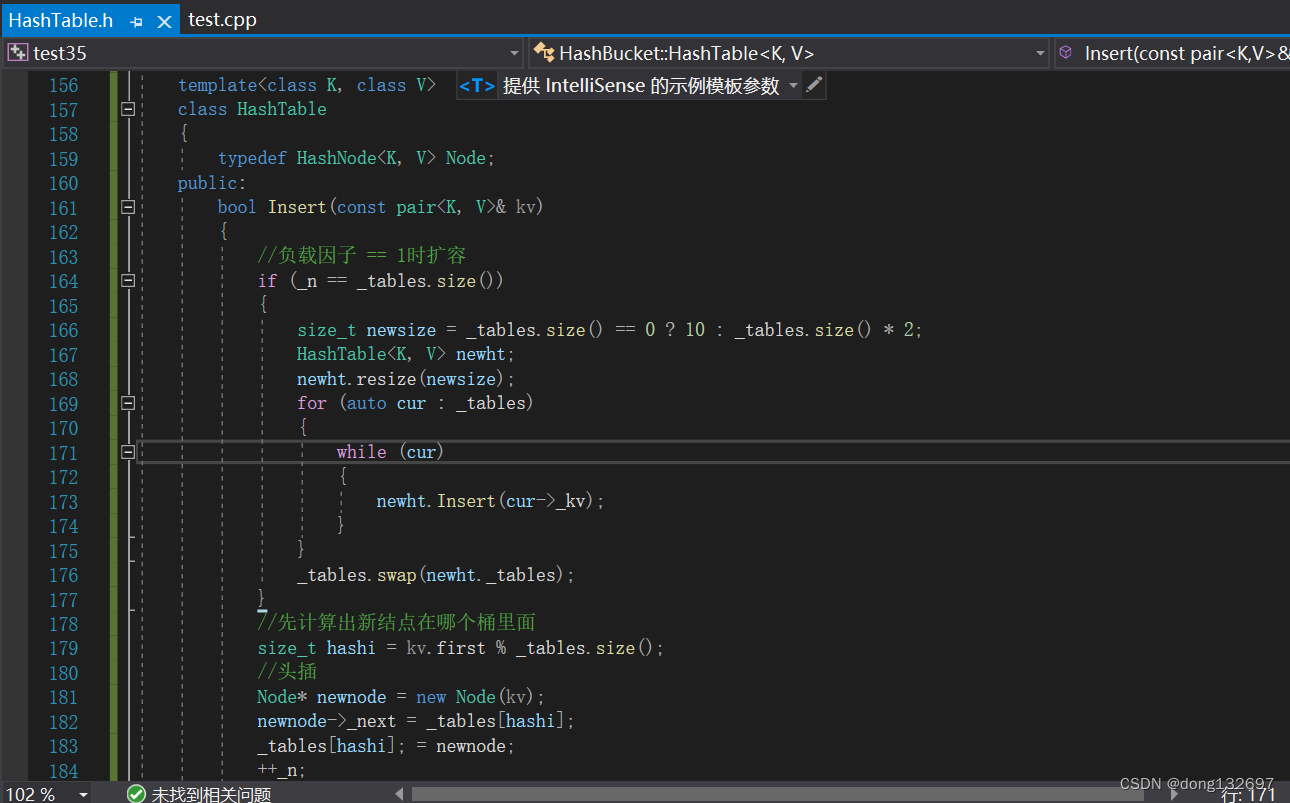This screenshot has width=1290, height=803.
Task: Open the Insert member dropdown
Action: [1172, 53]
